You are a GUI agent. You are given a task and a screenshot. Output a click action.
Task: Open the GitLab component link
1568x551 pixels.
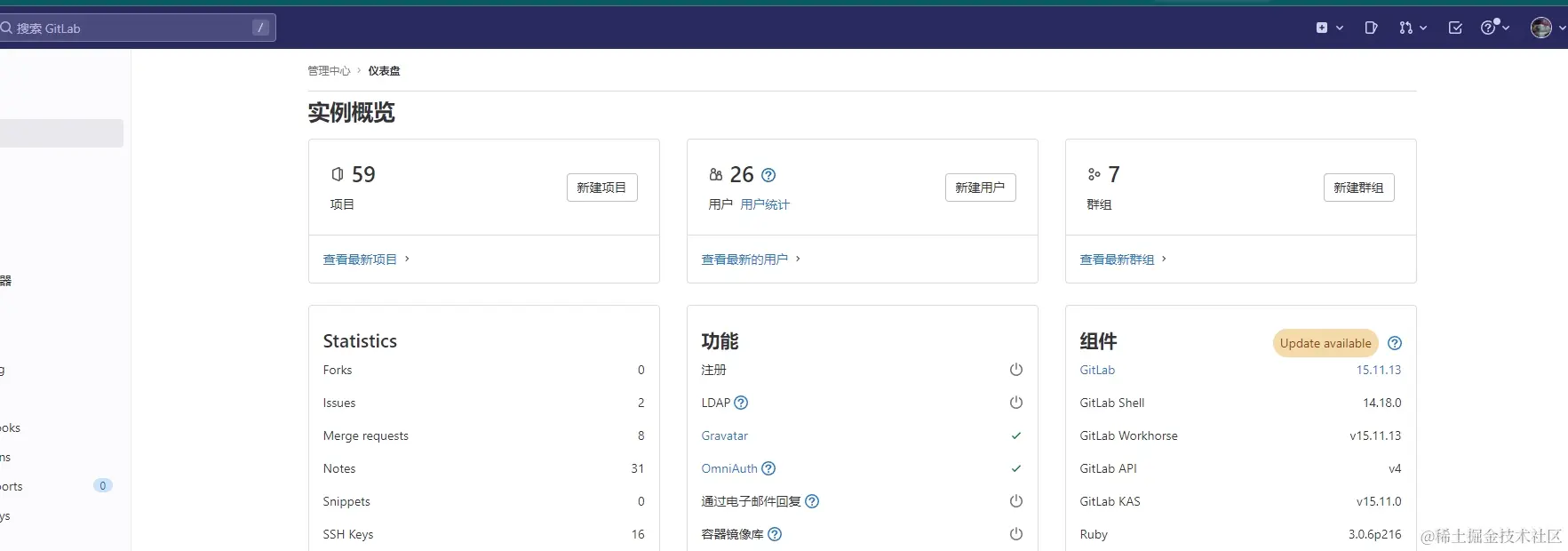[1097, 370]
